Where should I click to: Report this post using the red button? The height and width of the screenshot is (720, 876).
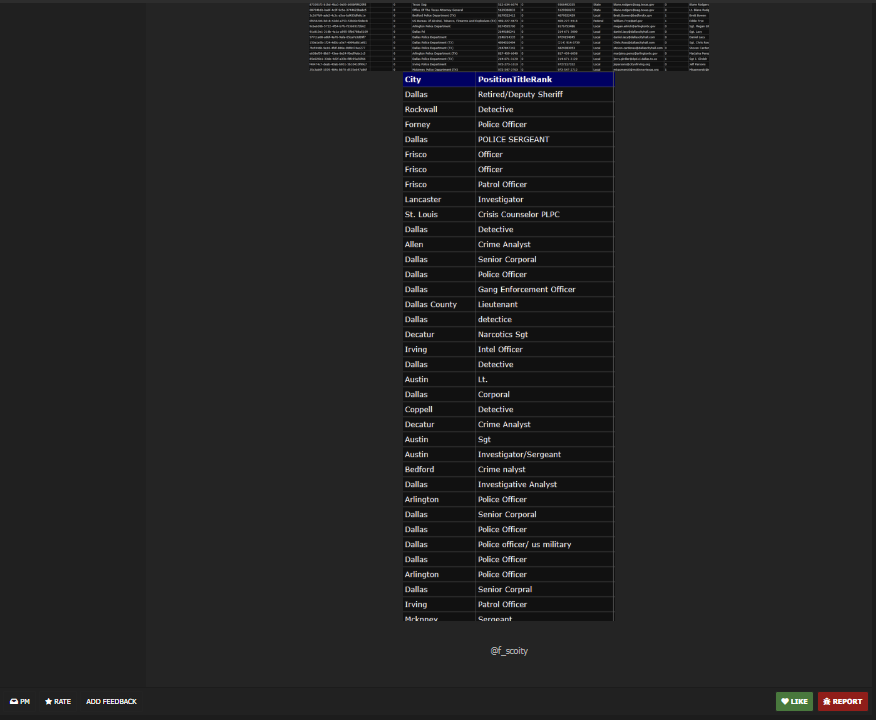(842, 702)
